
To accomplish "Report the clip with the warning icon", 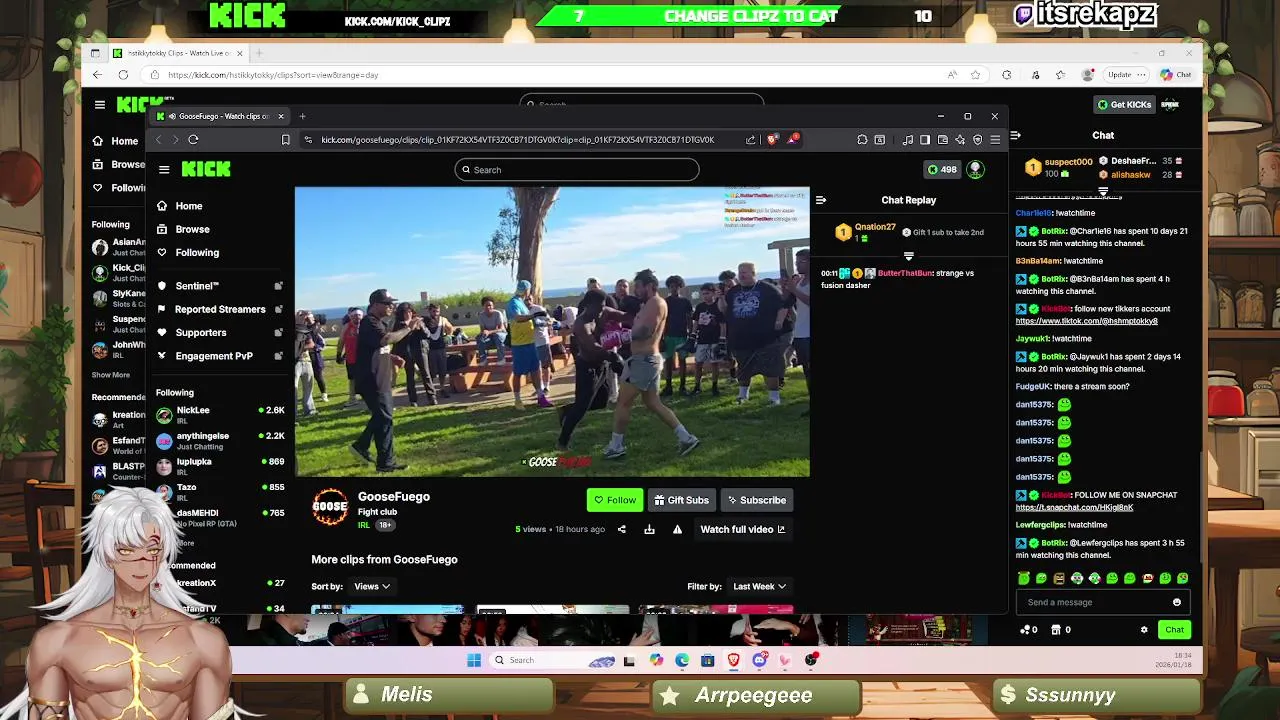I will click(677, 529).
